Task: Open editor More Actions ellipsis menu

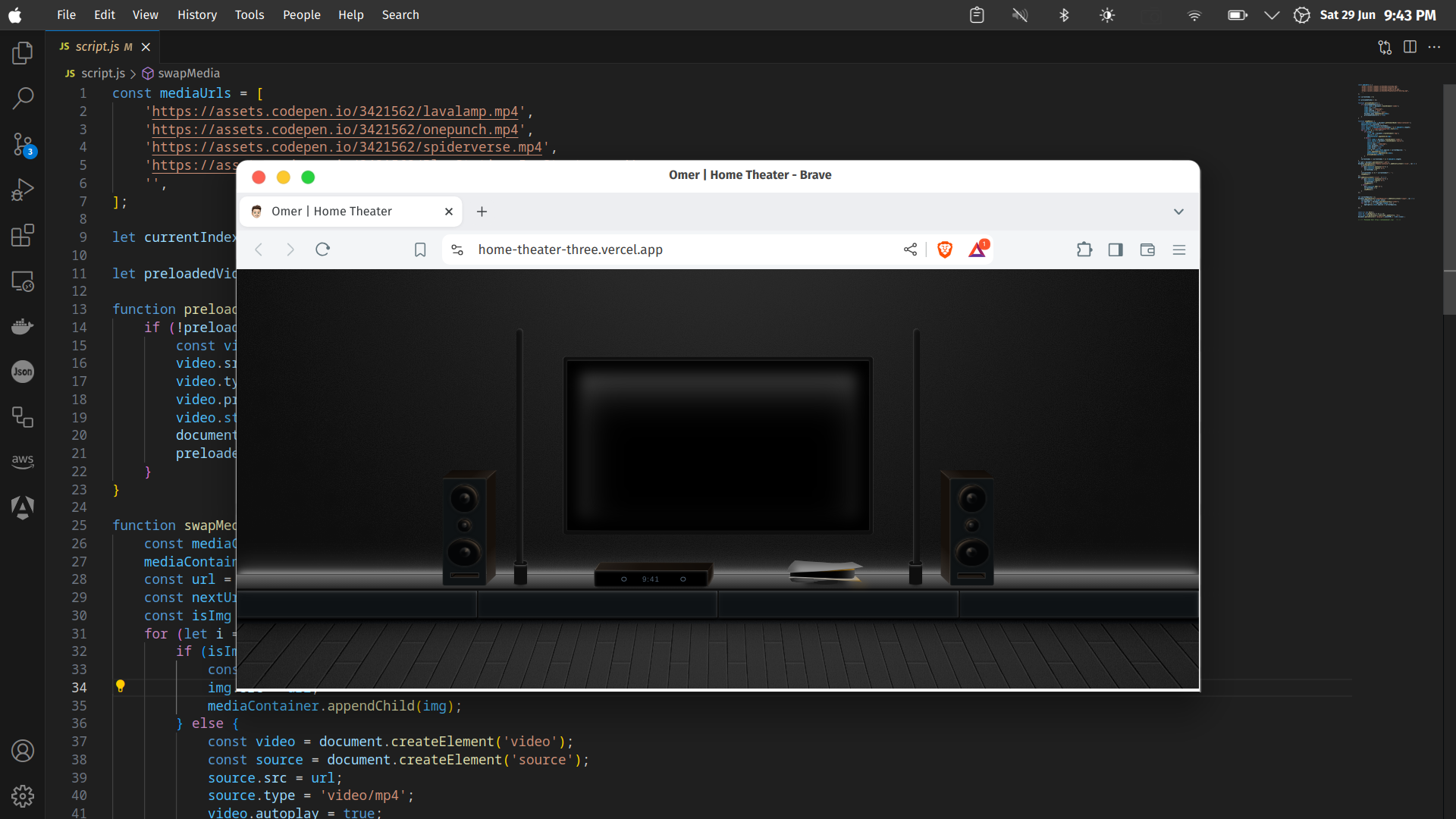Action: tap(1434, 47)
